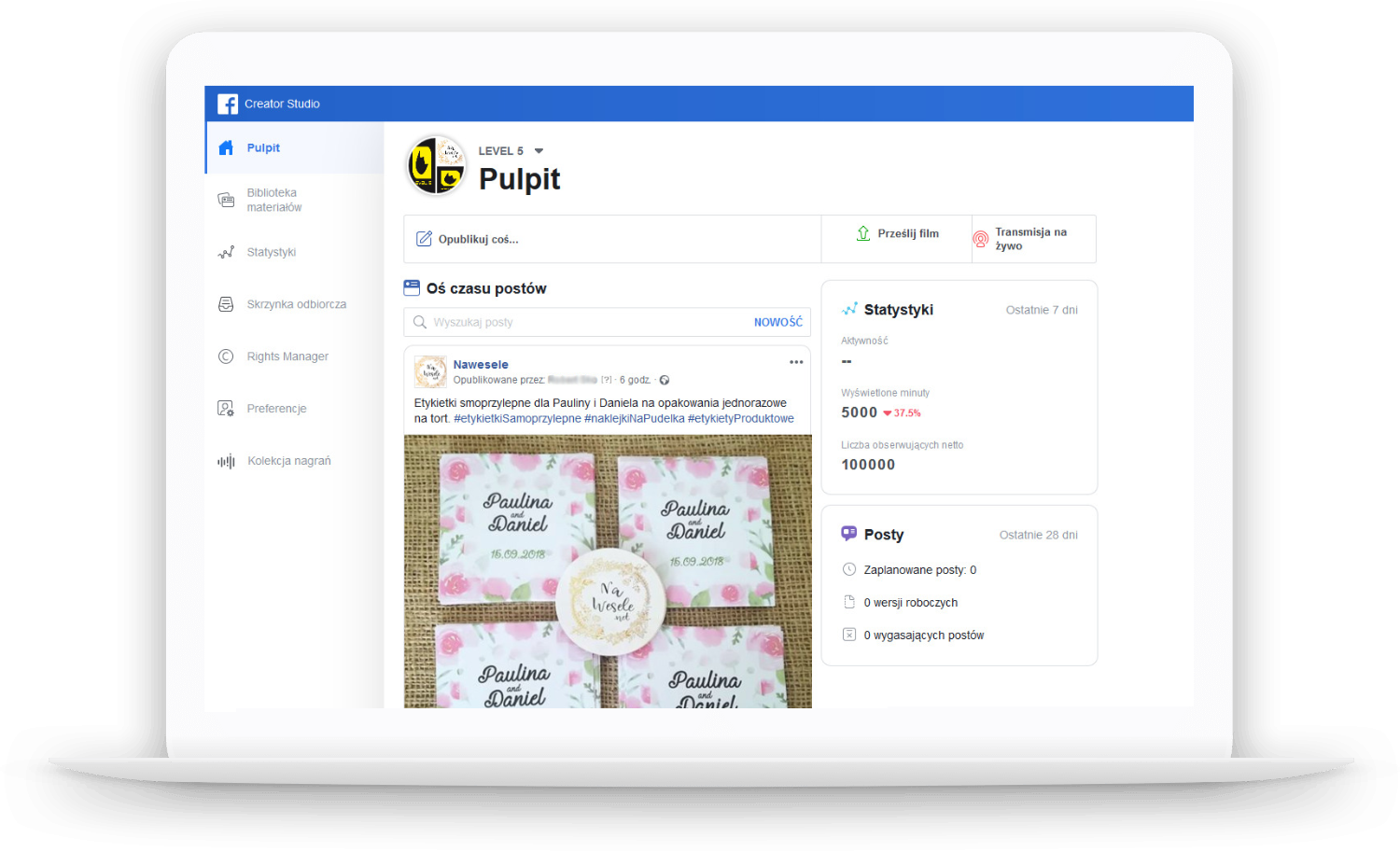Click the Statystyki chart icon in sidebar
Viewport: 1400px width, 852px height.
[x=226, y=253]
